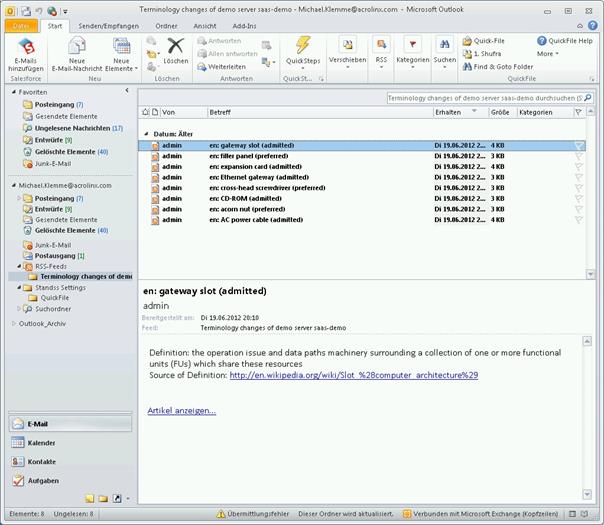This screenshot has width=604, height=525.
Task: Click the search magnifier icon
Action: pyautogui.click(x=588, y=98)
